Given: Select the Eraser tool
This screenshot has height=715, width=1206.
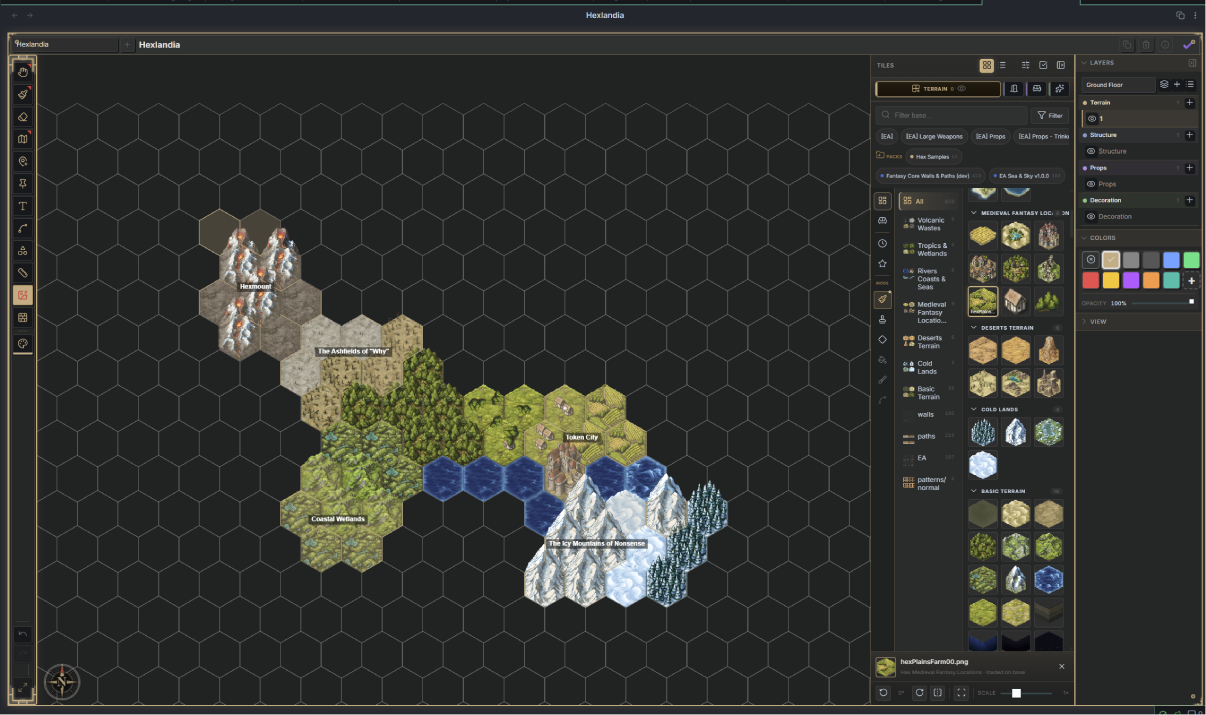Looking at the screenshot, I should coord(23,116).
